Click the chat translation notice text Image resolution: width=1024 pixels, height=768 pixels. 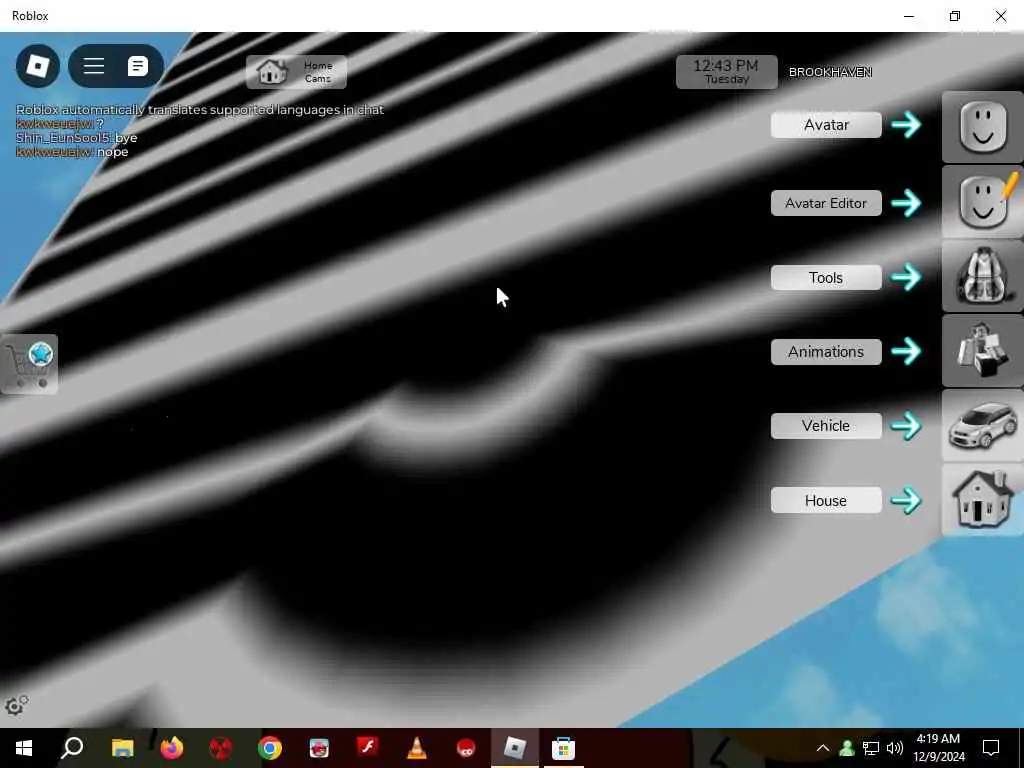coord(200,110)
